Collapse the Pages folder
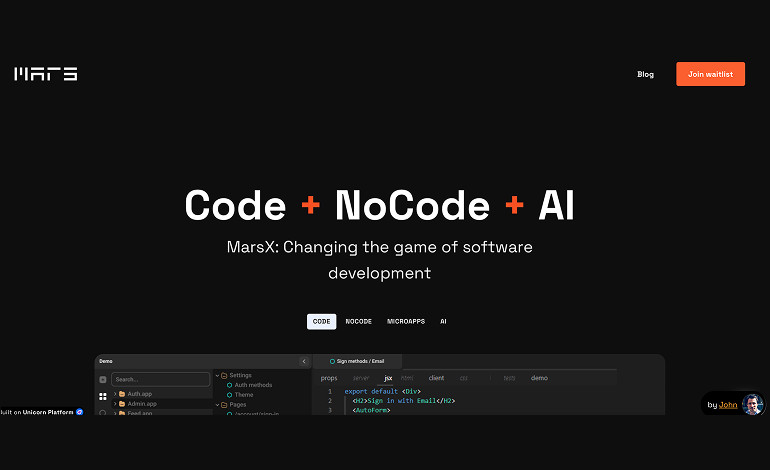 pyautogui.click(x=217, y=405)
